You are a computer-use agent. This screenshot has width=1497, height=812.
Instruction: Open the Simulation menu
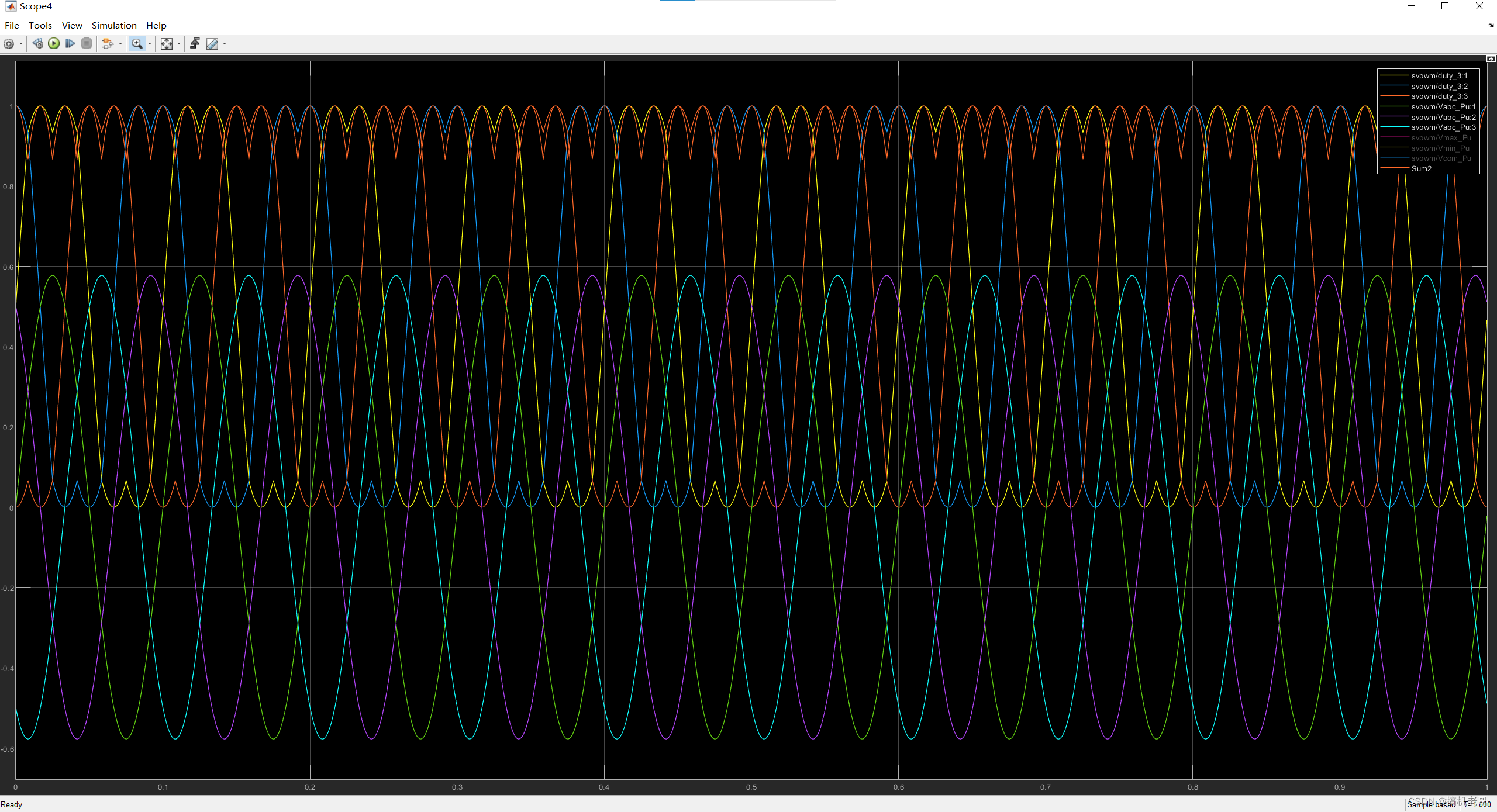pyautogui.click(x=114, y=25)
